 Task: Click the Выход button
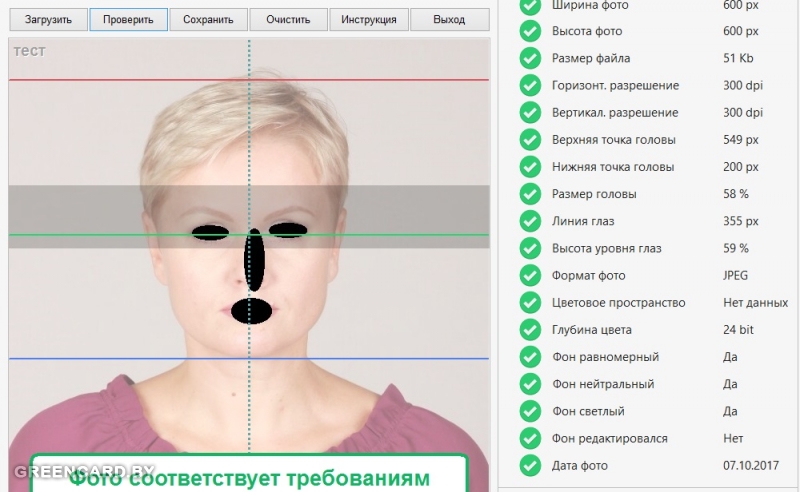449,19
